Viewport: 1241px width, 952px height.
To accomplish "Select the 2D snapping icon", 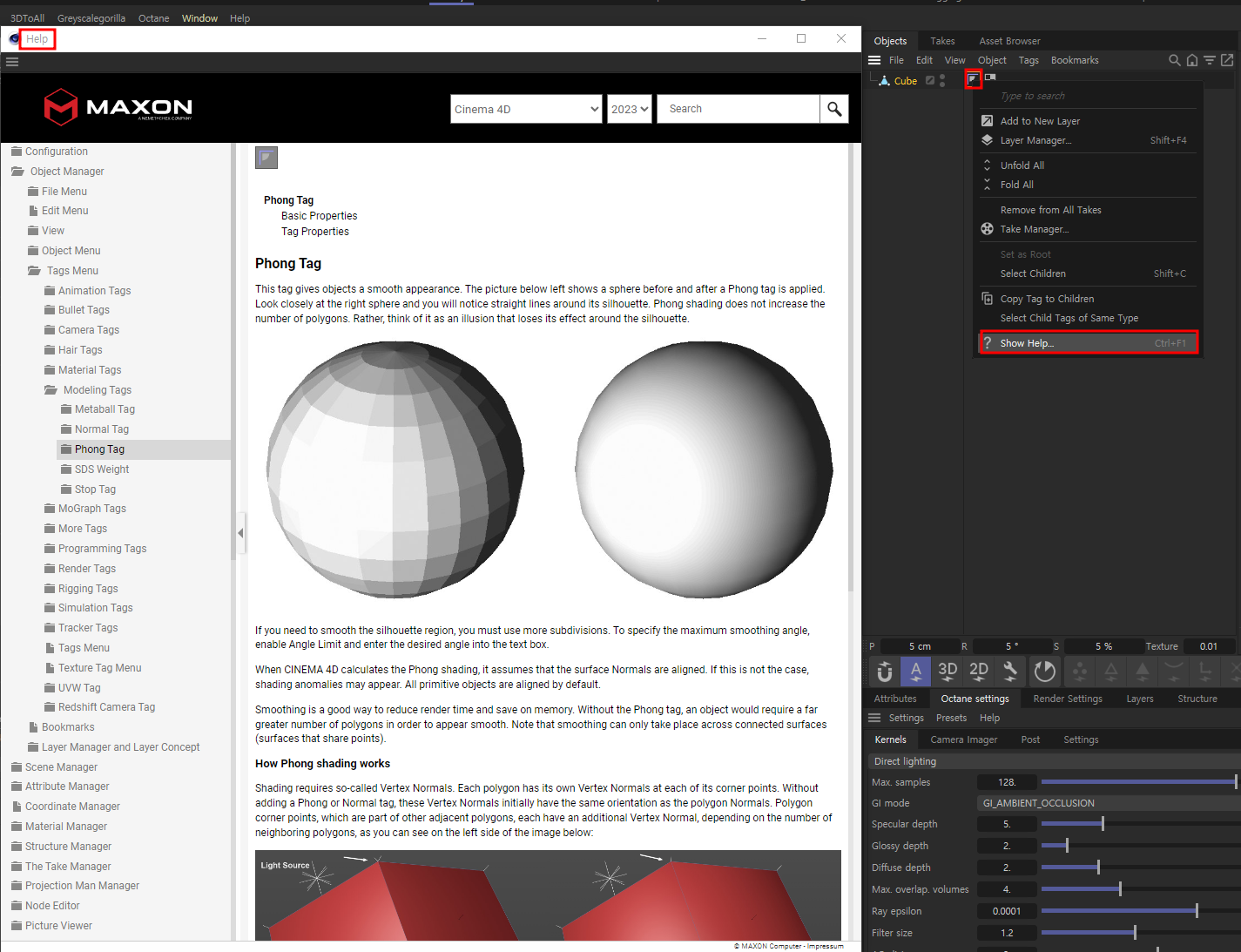I will click(x=979, y=672).
